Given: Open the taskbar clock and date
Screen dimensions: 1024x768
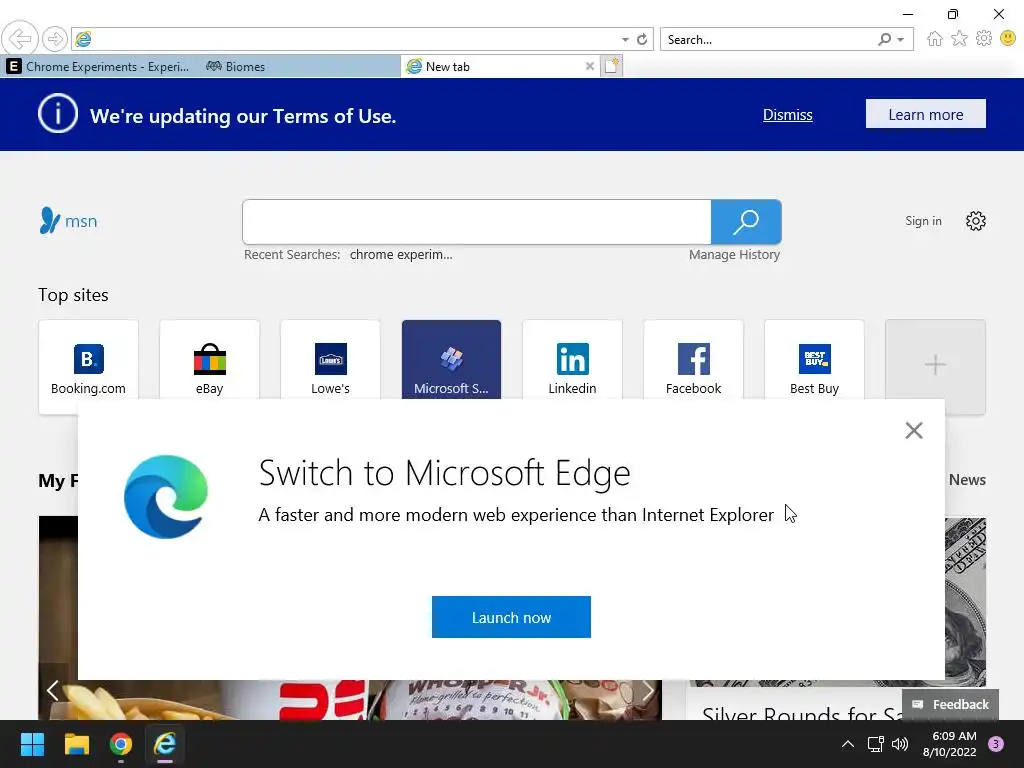Looking at the screenshot, I should coord(950,744).
